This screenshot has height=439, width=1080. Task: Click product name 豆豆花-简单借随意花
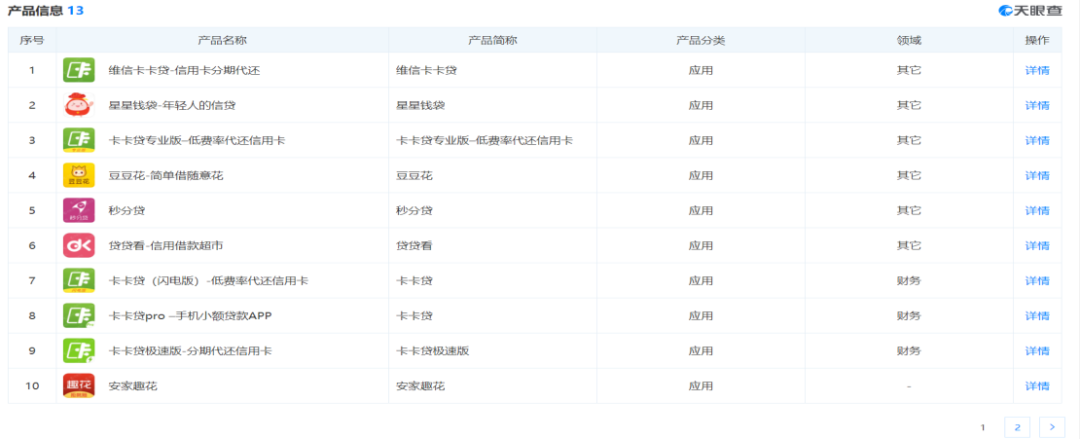[x=166, y=176]
